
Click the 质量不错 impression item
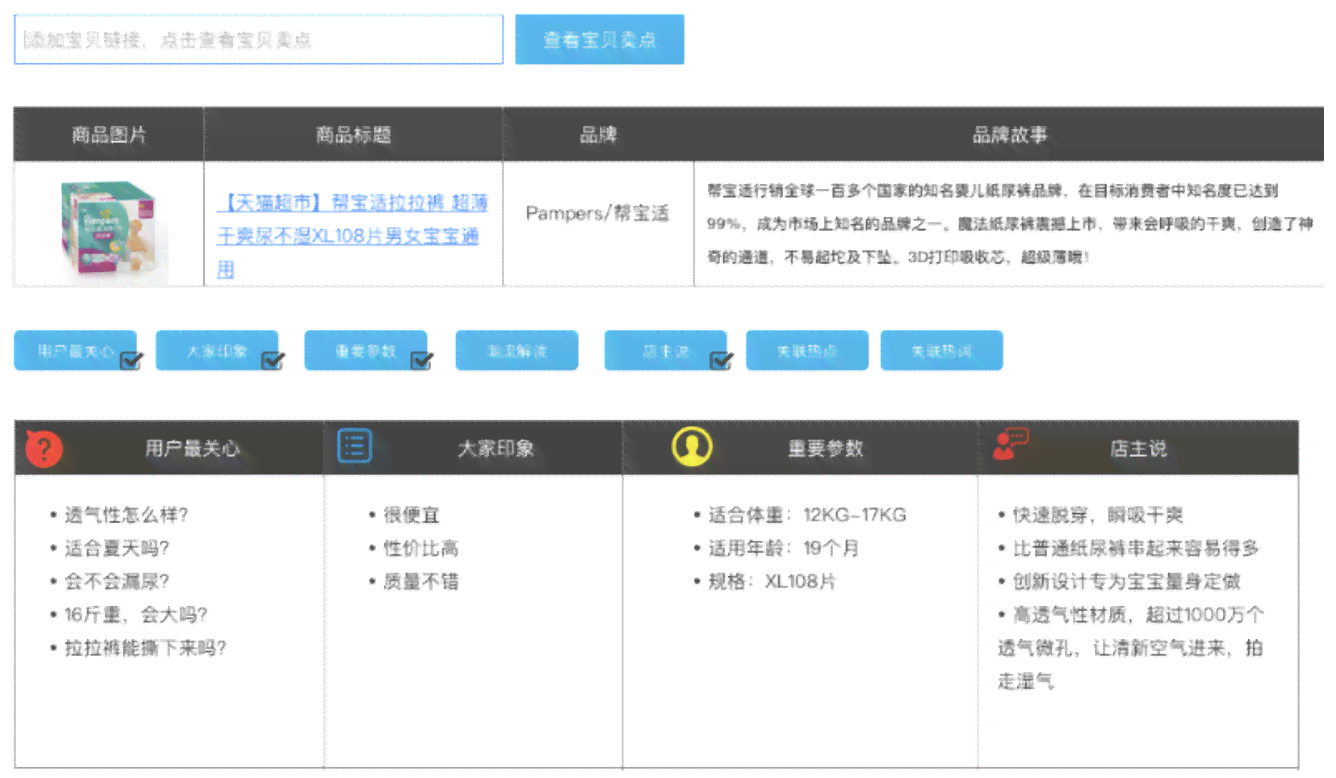[x=421, y=581]
